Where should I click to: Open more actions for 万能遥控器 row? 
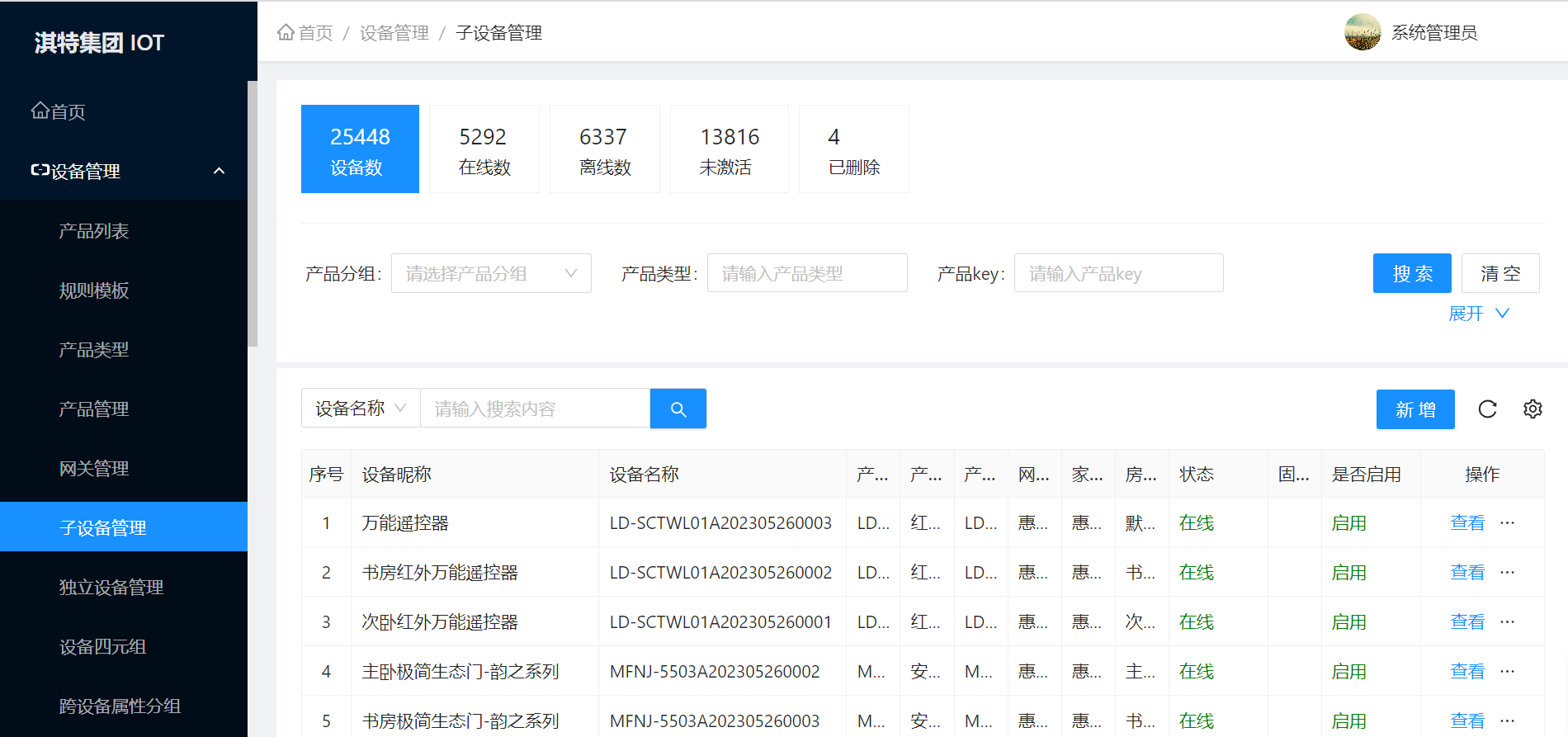coord(1507,522)
